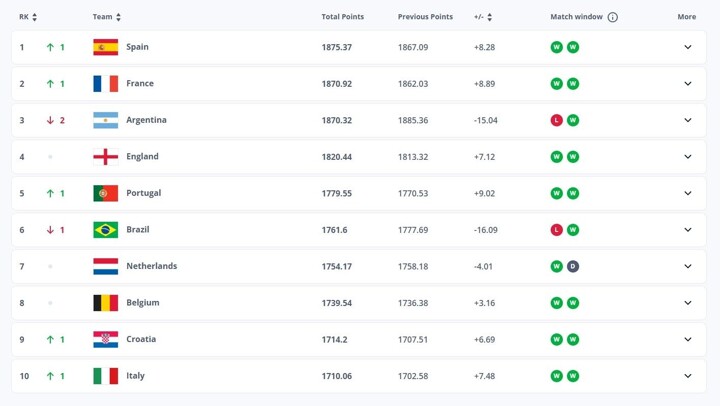Image resolution: width=720 pixels, height=406 pixels.
Task: Expand the Belgium row chevron
Action: coord(687,303)
